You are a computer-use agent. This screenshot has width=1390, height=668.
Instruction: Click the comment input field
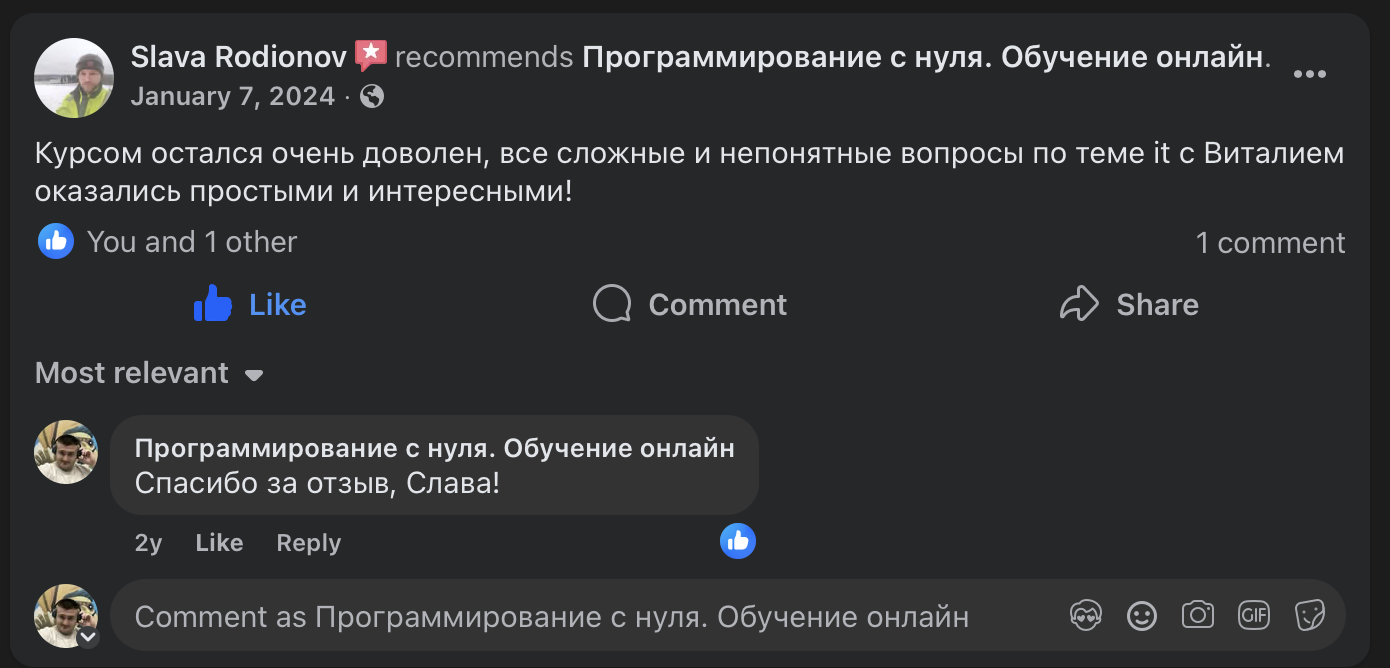550,616
